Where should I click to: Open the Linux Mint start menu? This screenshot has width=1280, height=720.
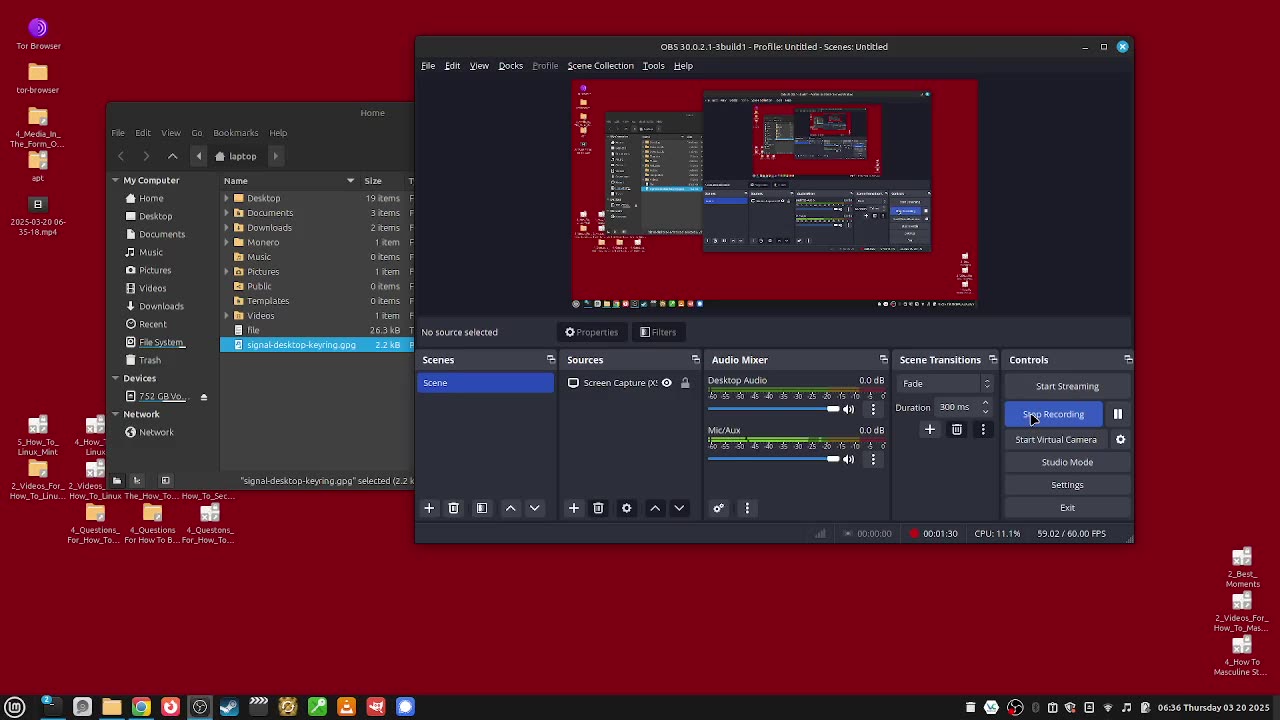pos(15,707)
